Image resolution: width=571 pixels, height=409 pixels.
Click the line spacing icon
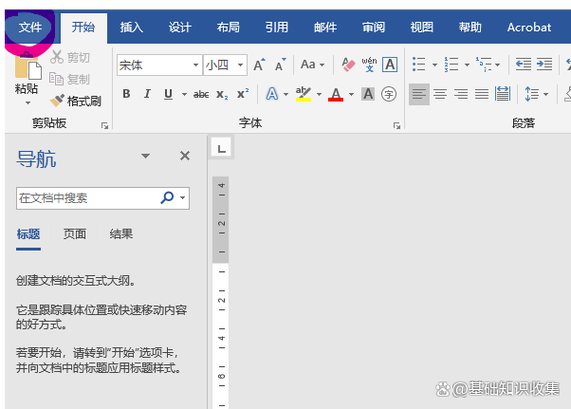click(x=532, y=94)
